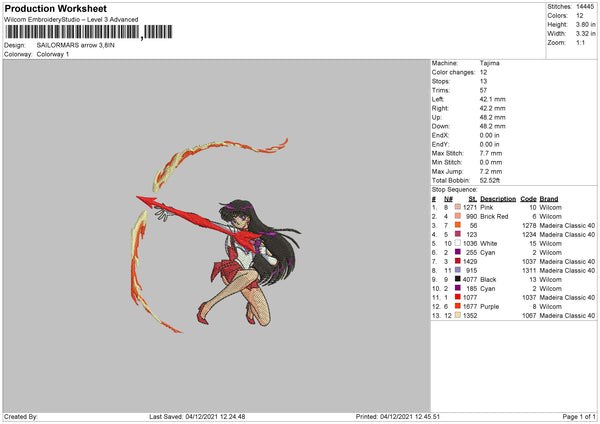
Task: Click code 1311 in row 8
Action: pos(529,271)
